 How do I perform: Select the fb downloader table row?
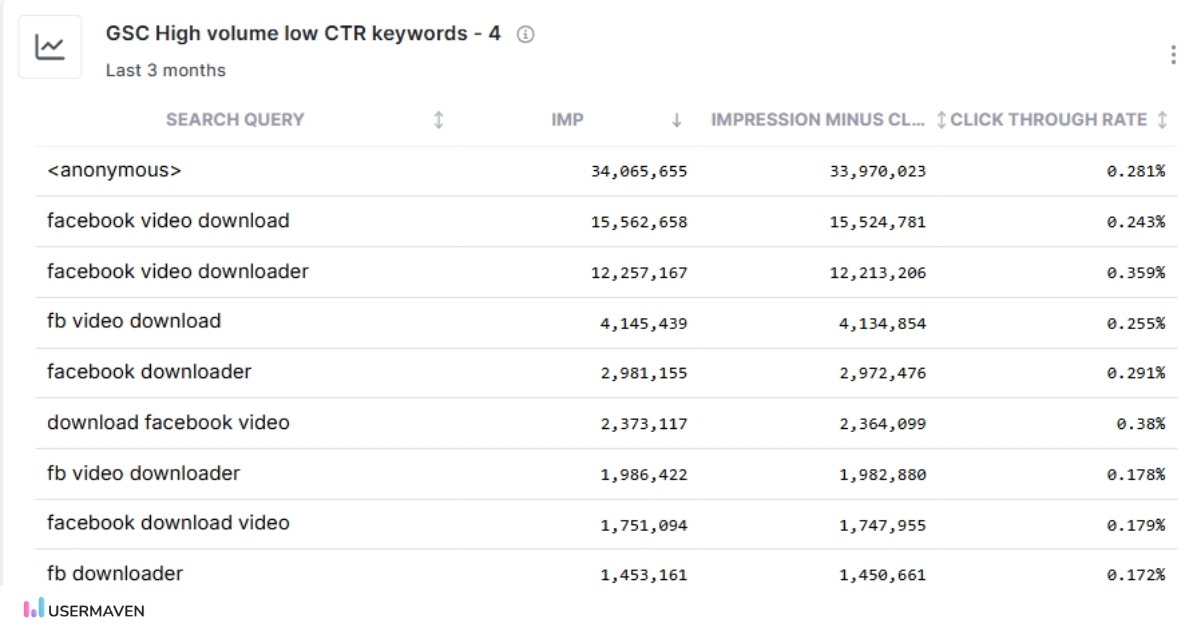point(113,573)
